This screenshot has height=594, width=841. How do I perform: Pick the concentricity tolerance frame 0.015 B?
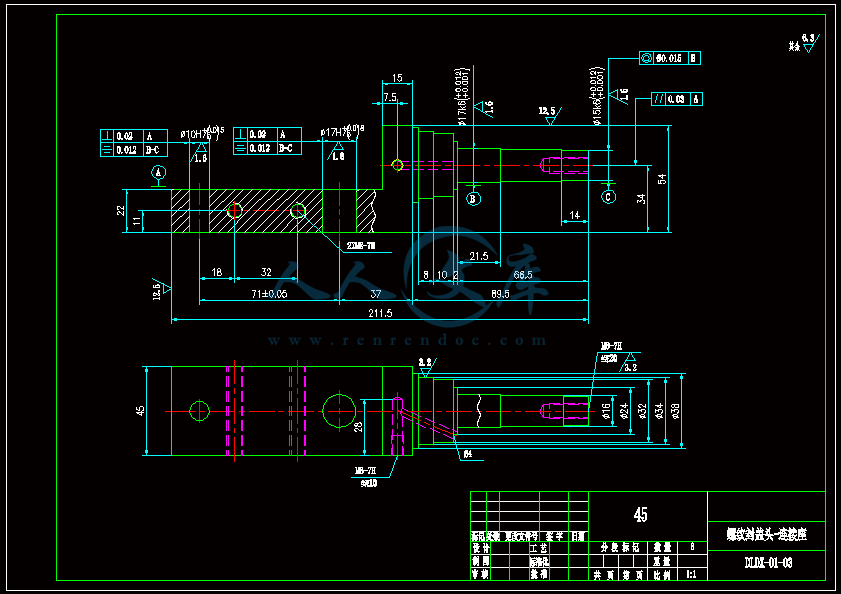tap(670, 58)
